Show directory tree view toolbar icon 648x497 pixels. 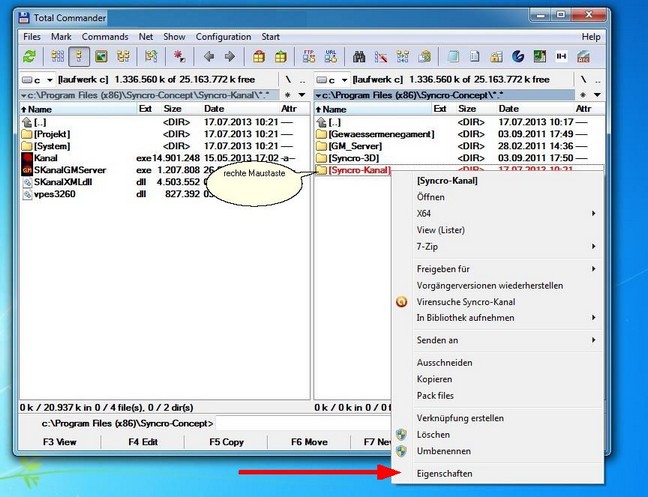(123, 56)
